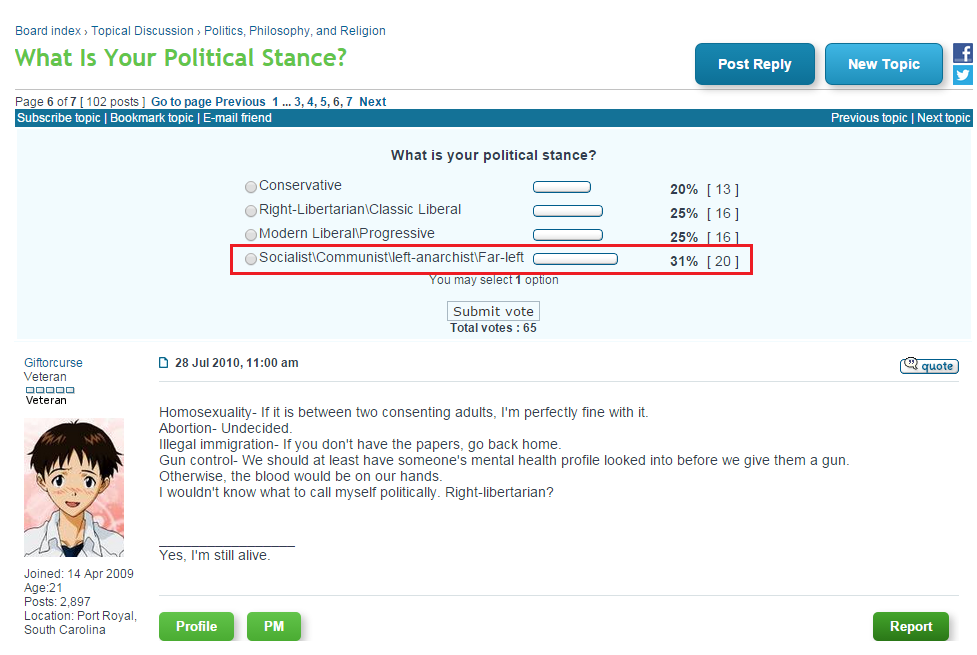Open Politics, Philosophy, and Religion breadcrumb
This screenshot has height=655, width=977.
click(295, 31)
